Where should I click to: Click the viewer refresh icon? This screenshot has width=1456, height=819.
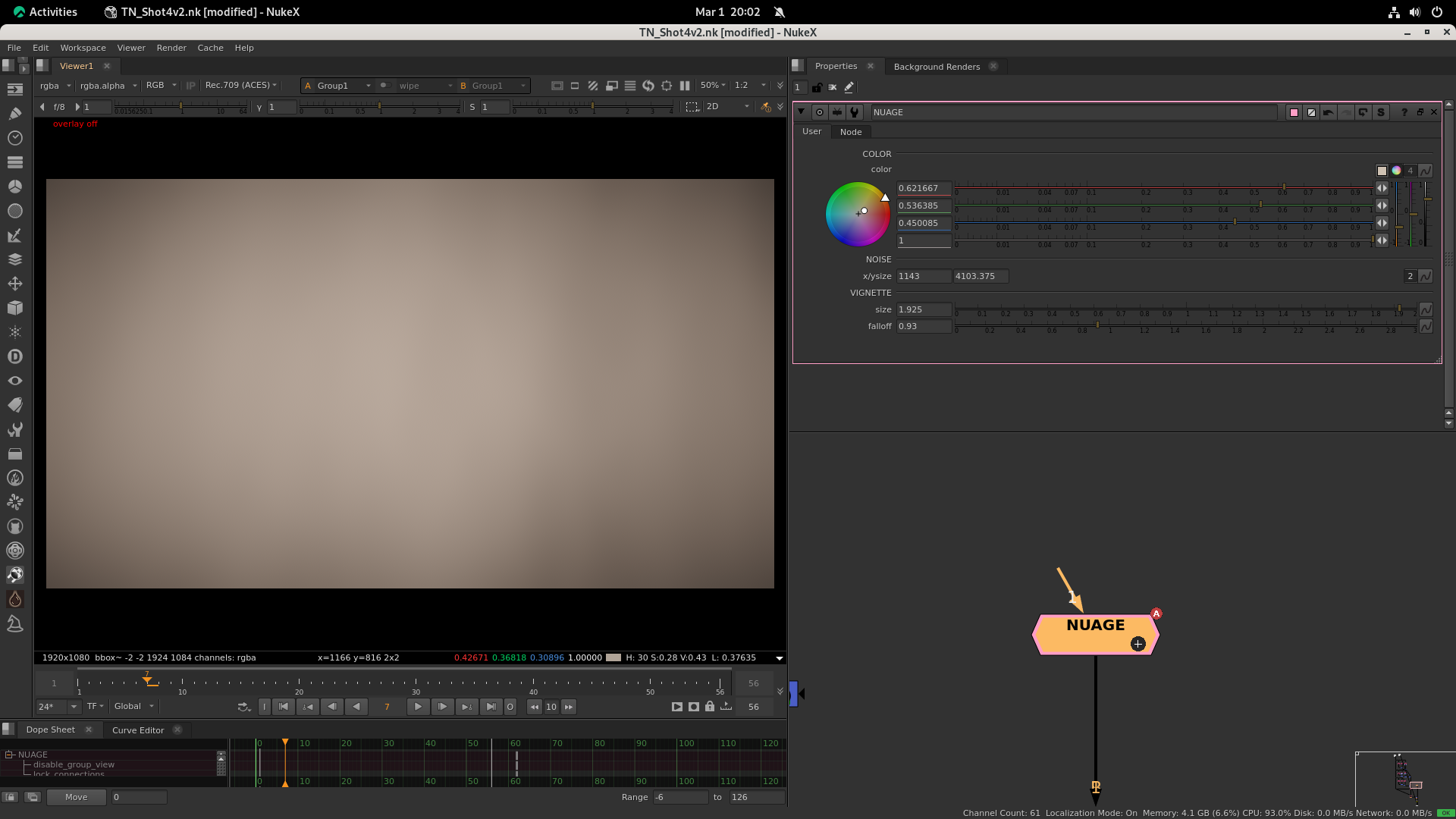click(648, 86)
